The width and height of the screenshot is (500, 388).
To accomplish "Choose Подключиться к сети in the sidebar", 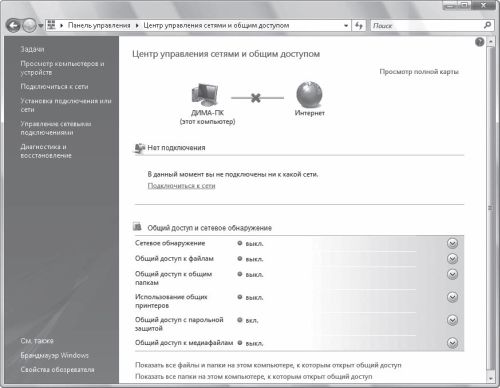I will [54, 87].
